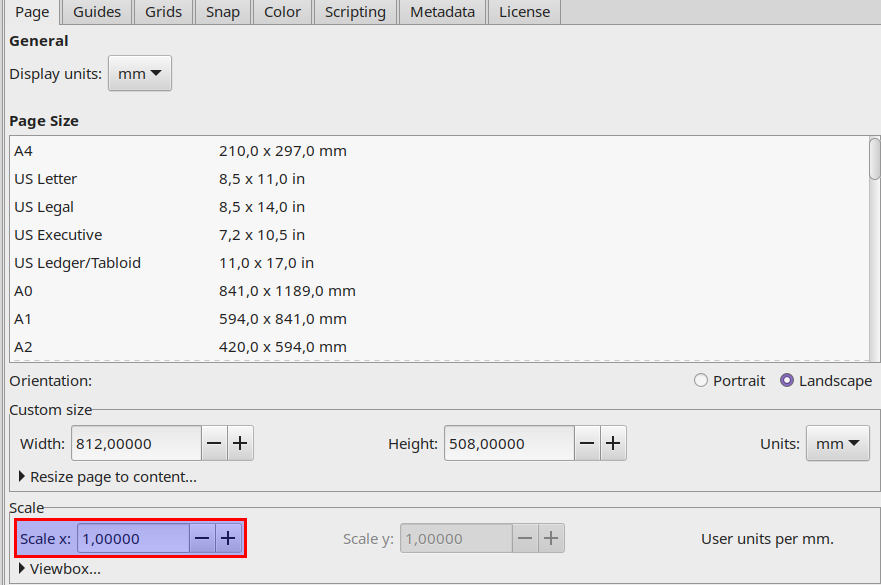881x585 pixels.
Task: Select the A2 page size
Action: click(439, 347)
